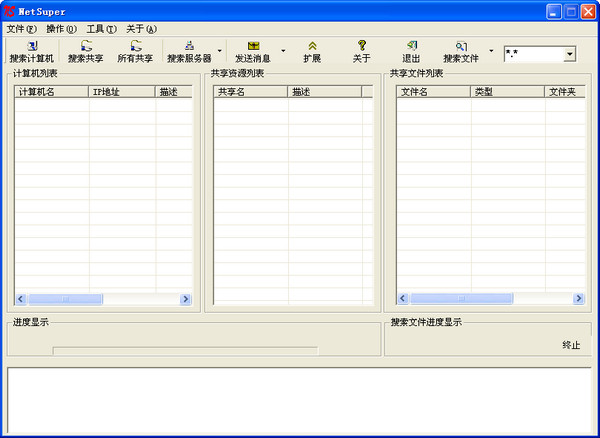Click the 搜索共享 toolbar icon
Screen dimensions: 600x438
coord(85,46)
